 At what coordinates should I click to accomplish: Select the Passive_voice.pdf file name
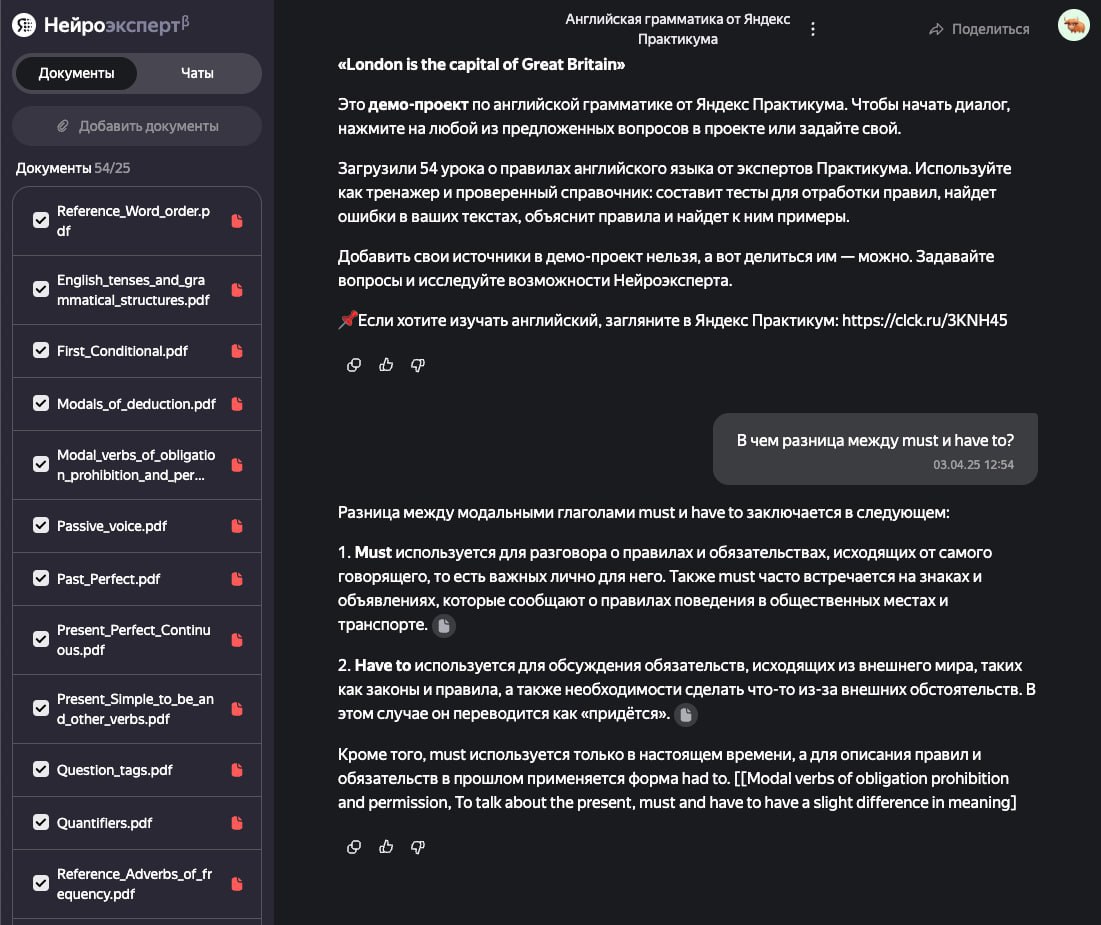[x=112, y=526]
